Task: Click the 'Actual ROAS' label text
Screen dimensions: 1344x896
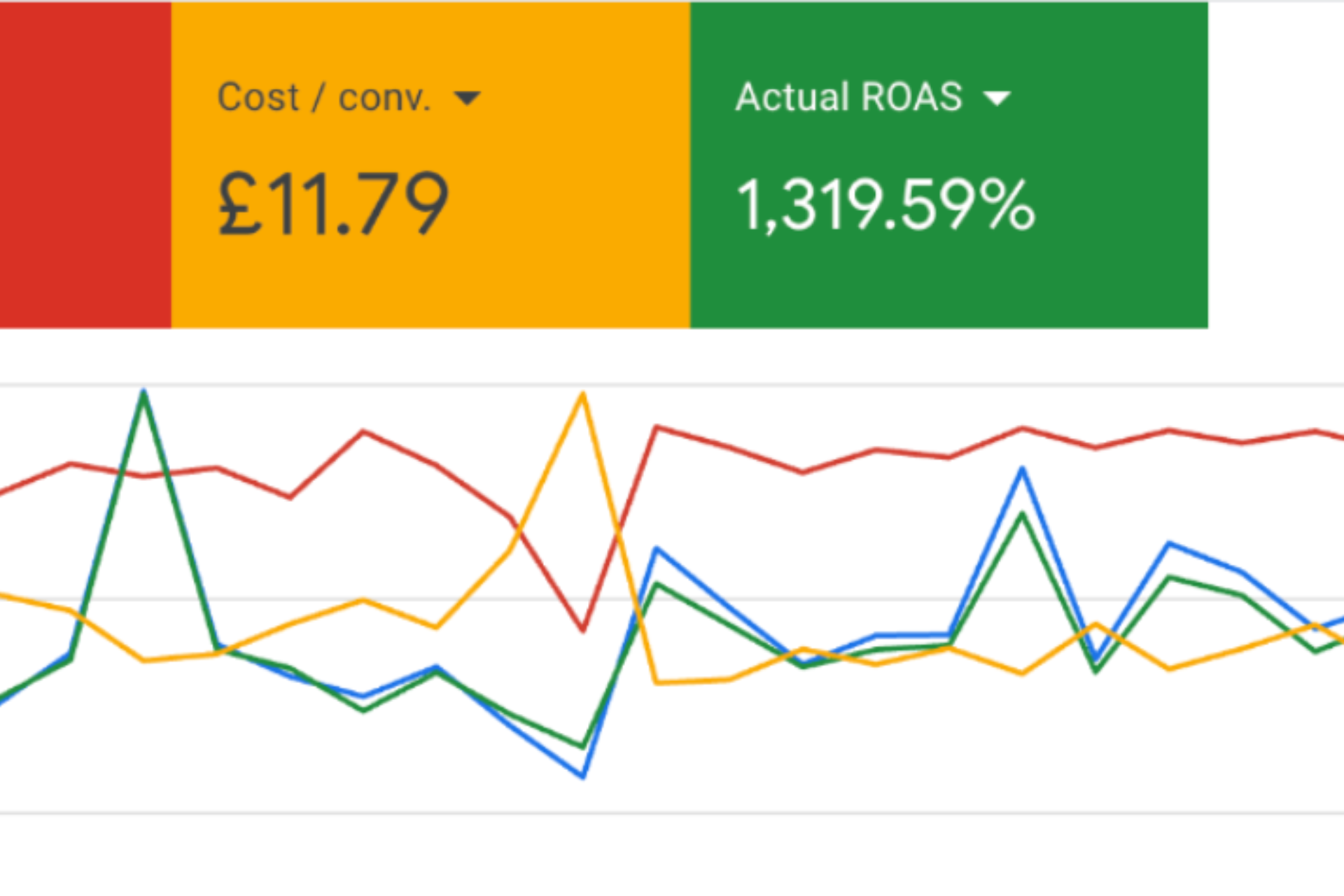Action: pyautogui.click(x=848, y=97)
